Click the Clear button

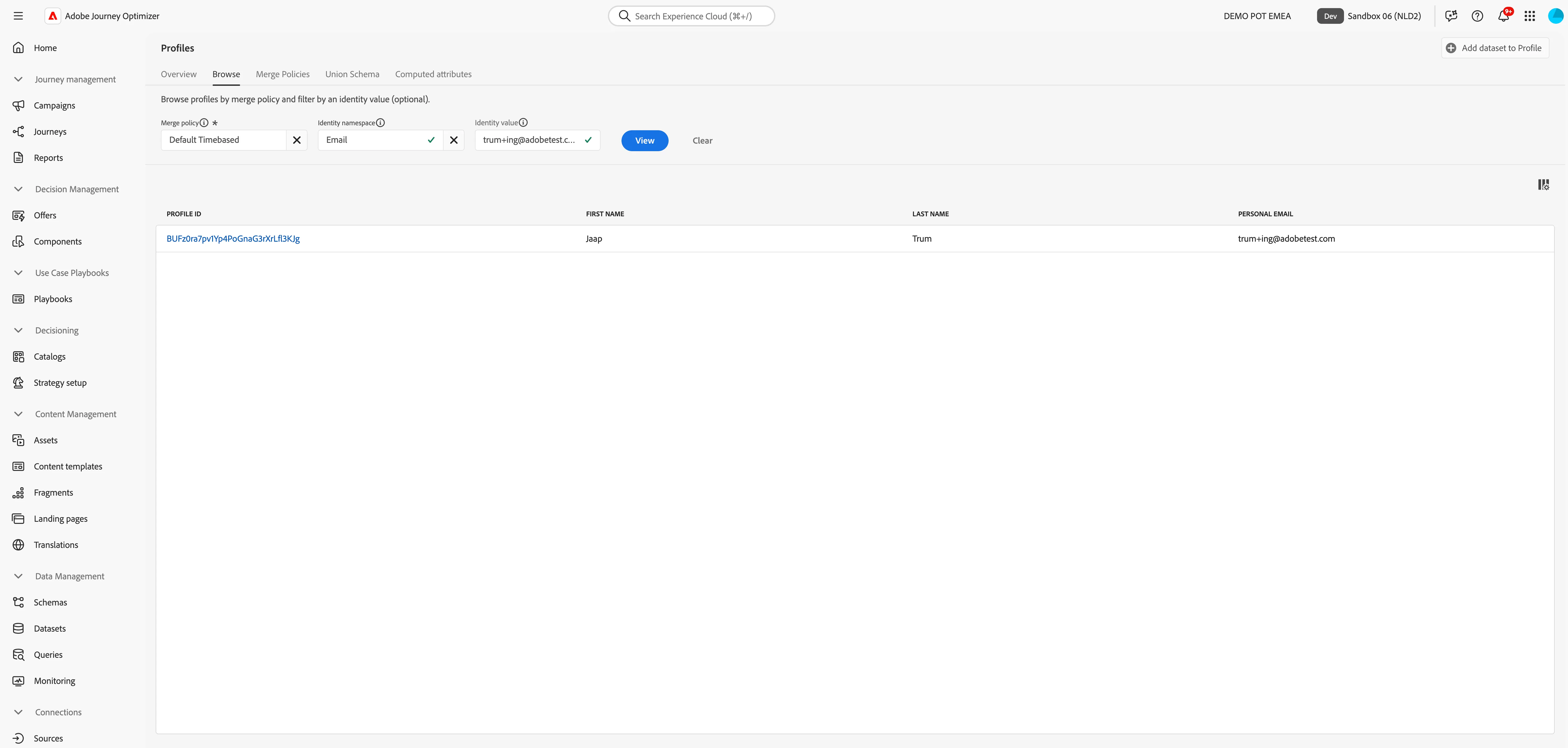(x=702, y=140)
